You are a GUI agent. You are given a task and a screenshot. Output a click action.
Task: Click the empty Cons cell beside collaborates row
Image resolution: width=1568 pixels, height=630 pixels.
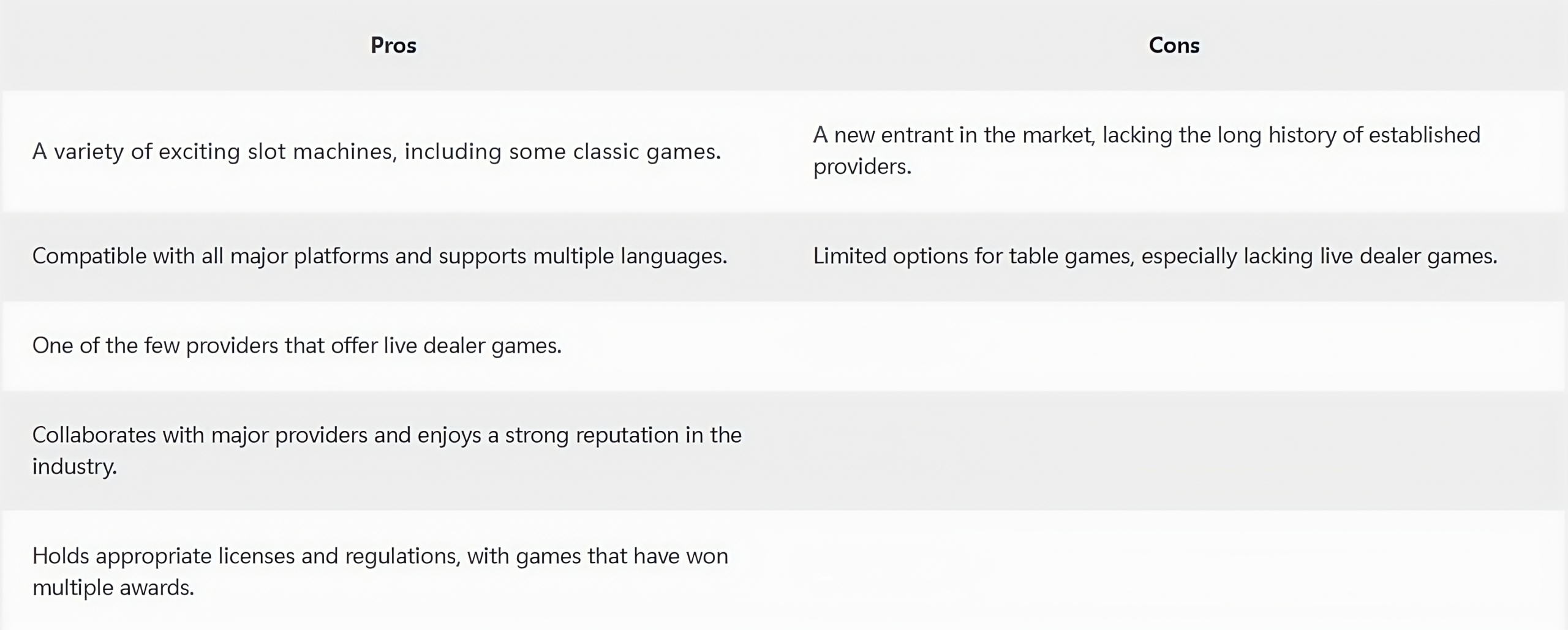[1173, 451]
